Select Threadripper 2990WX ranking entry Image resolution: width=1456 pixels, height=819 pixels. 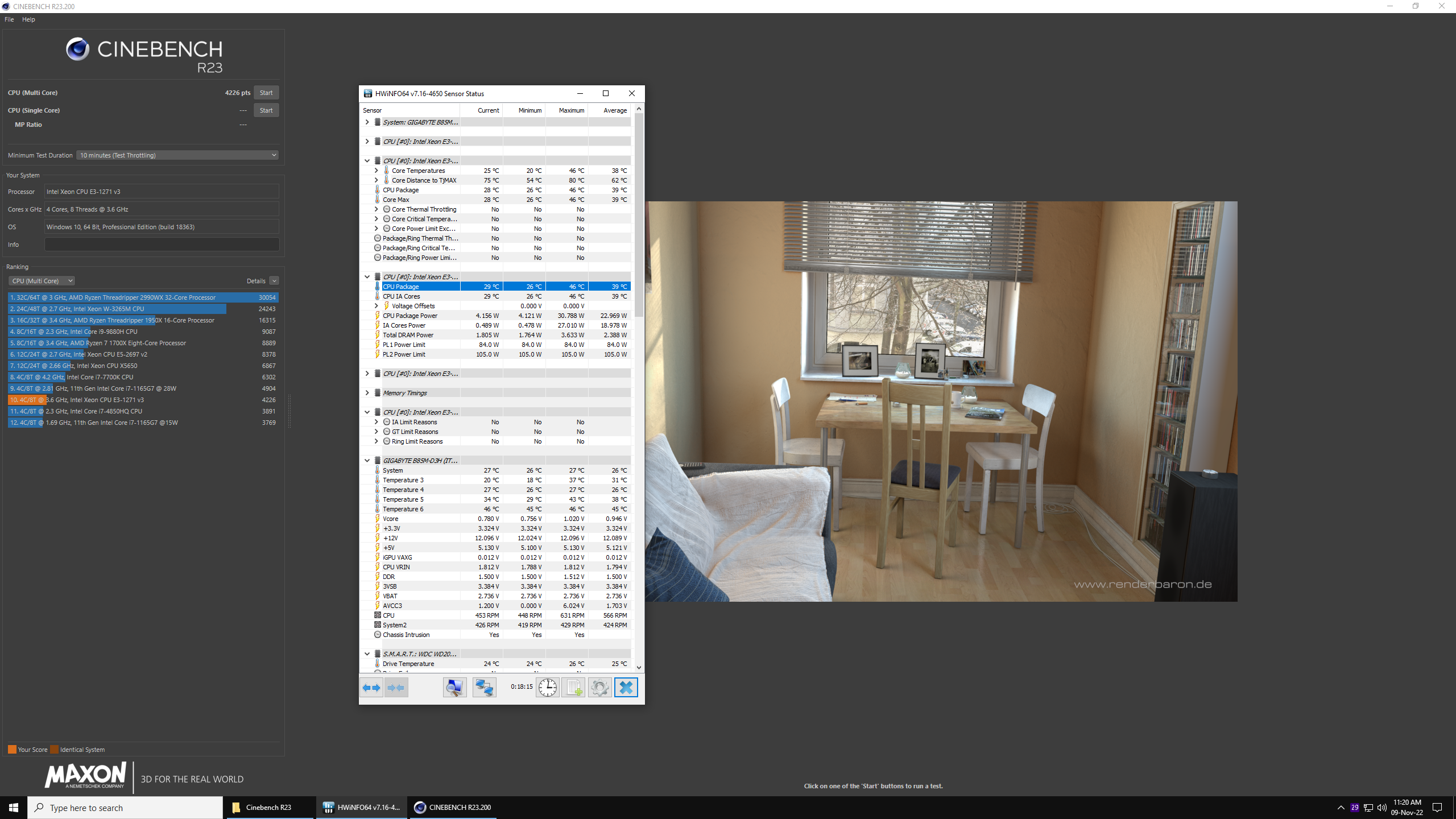[x=143, y=297]
